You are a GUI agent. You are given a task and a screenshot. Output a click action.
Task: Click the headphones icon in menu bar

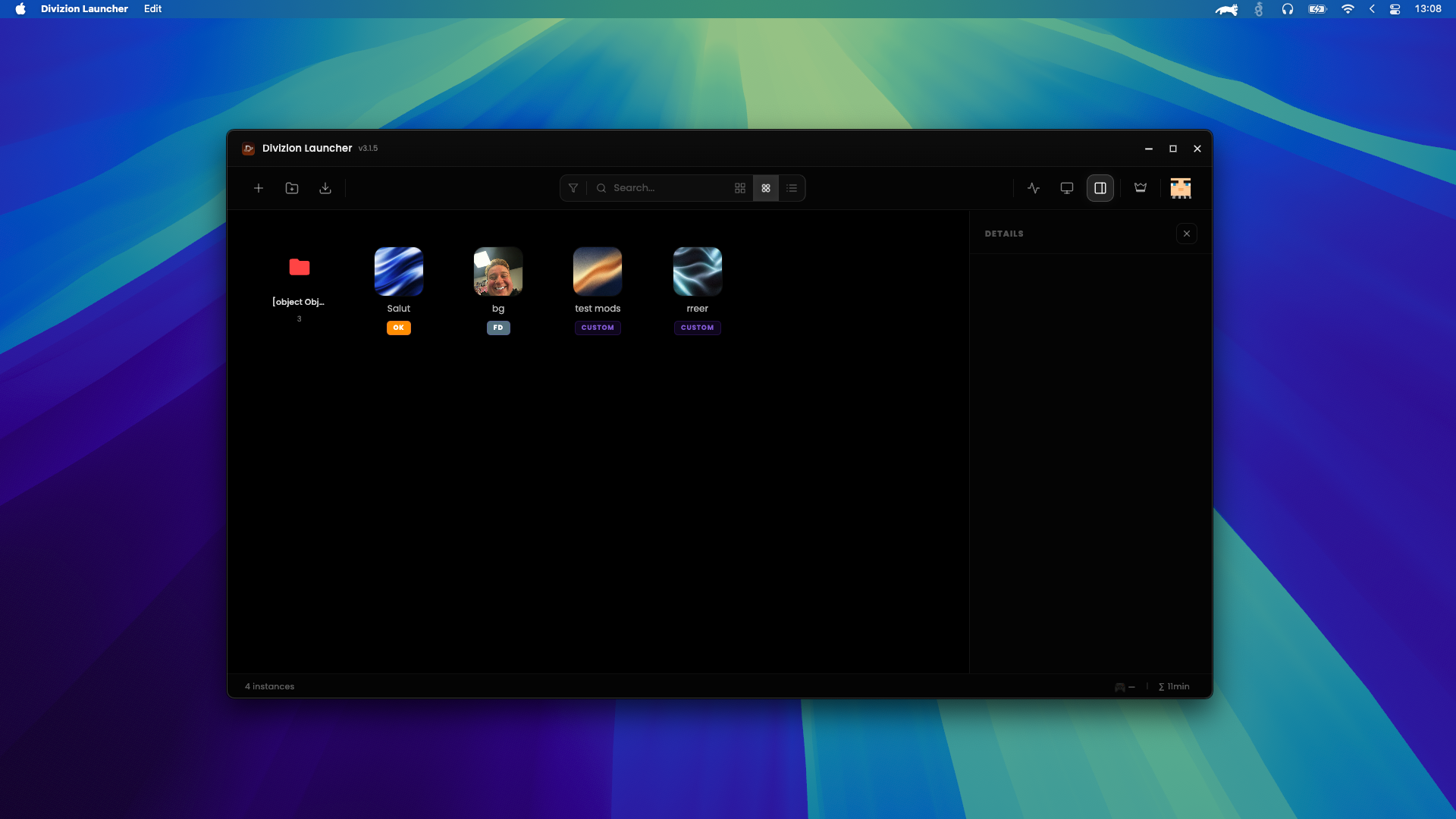(x=1288, y=9)
